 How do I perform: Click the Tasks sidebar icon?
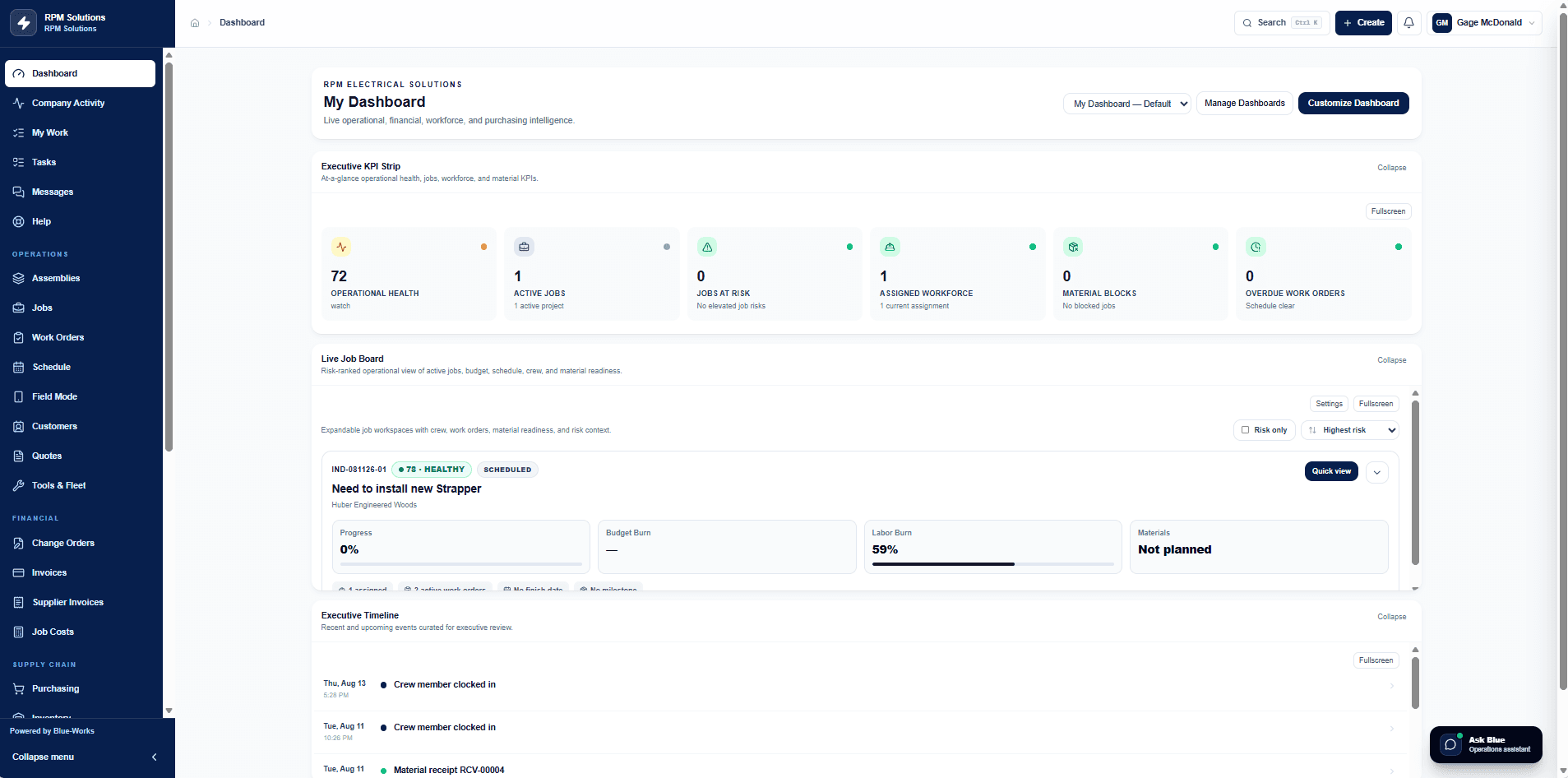(19, 163)
